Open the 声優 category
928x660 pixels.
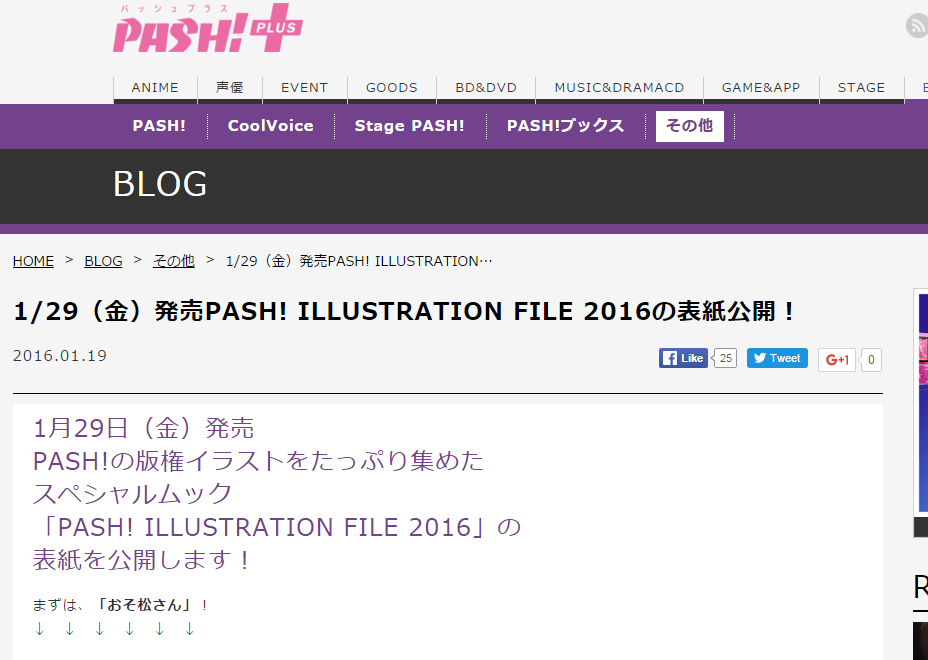pyautogui.click(x=230, y=88)
